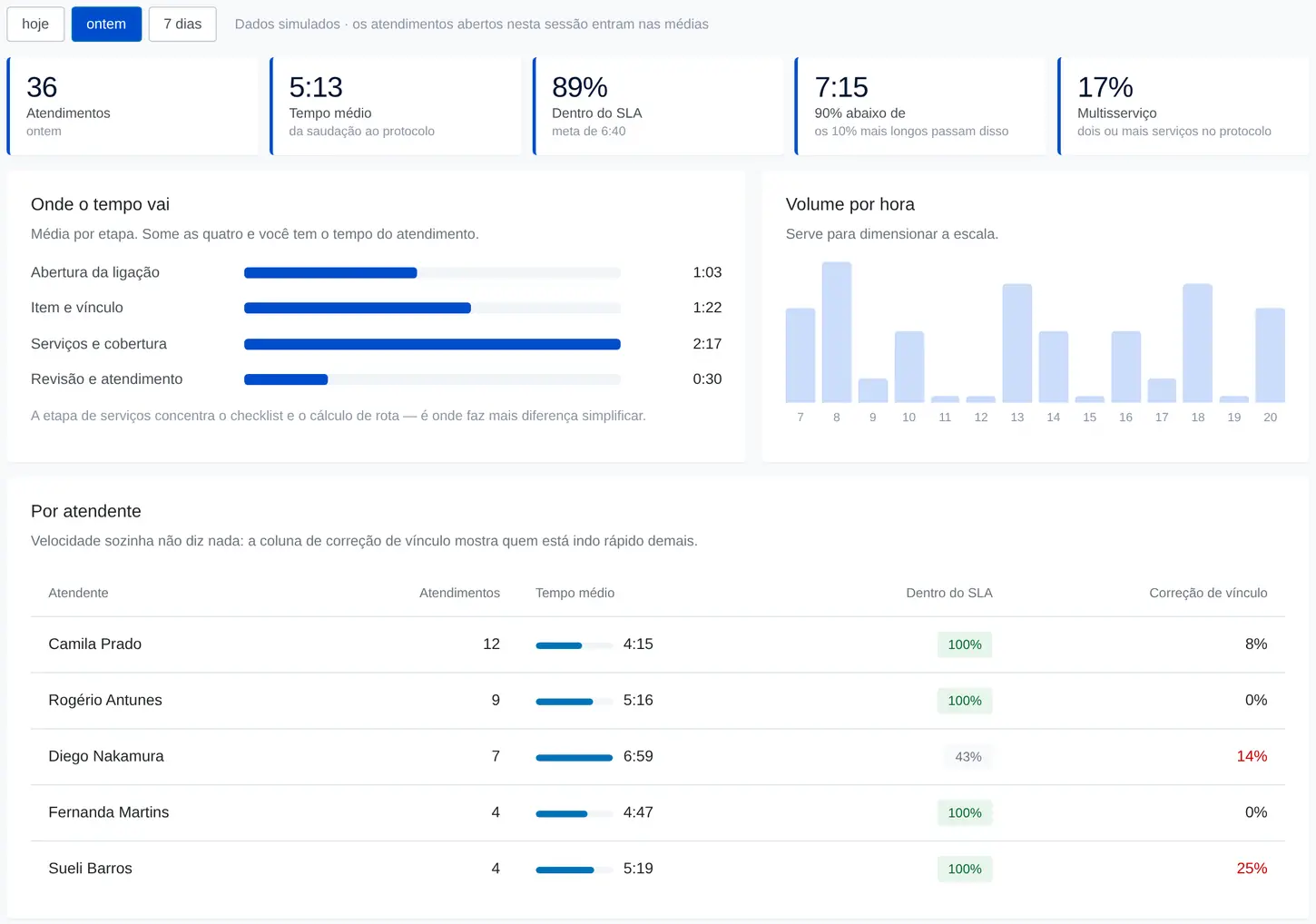The image size is (1316, 924).
Task: Click Fernanda Martins's 4:47 average time
Action: [638, 813]
